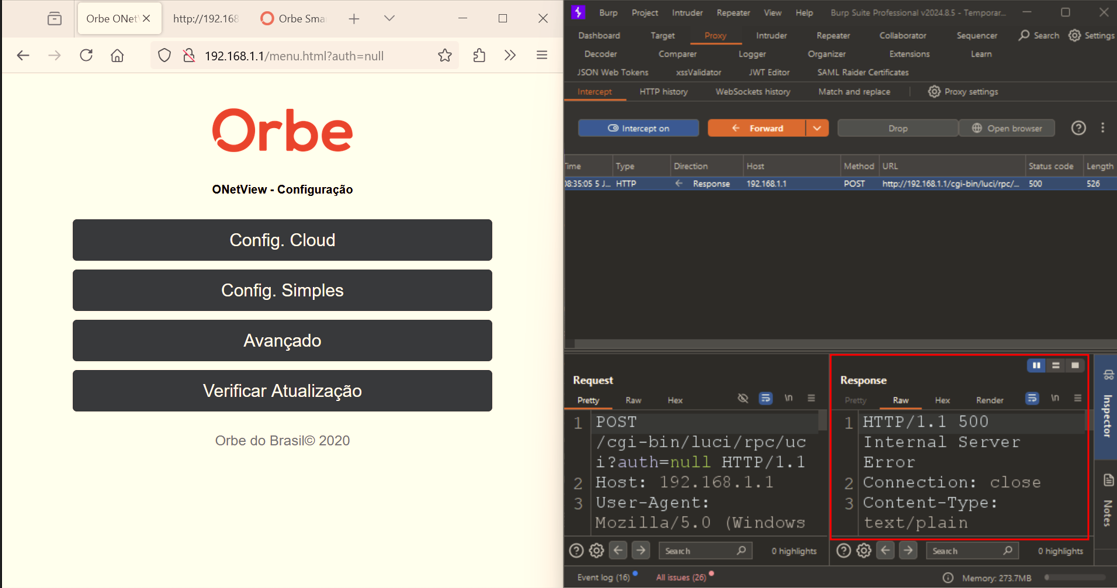Toggle hide non-relevant headers eye icon
1117x588 pixels.
click(x=743, y=398)
